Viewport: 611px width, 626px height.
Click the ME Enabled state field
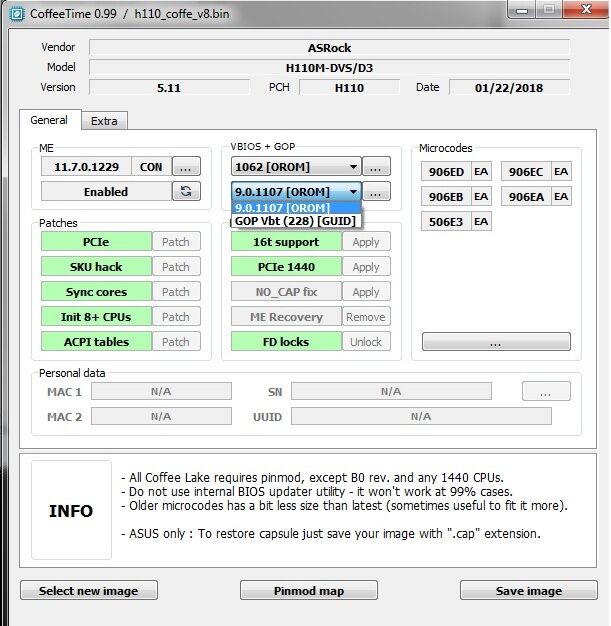[x=106, y=192]
